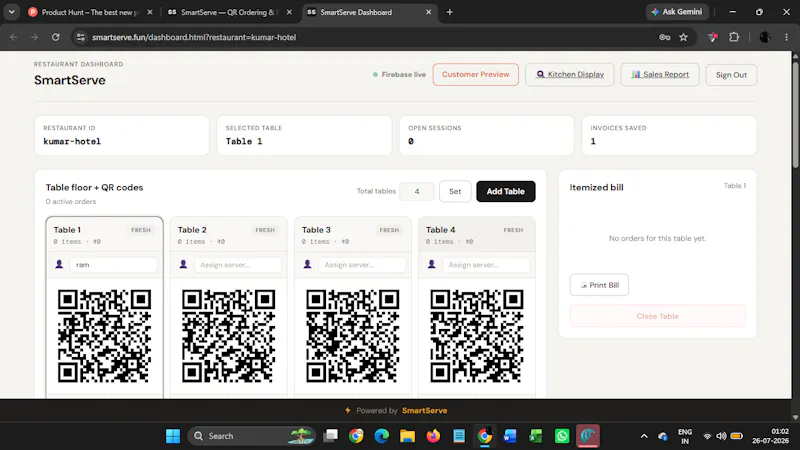Open WhatsApp from the taskbar
Viewport: 800px width, 450px height.
click(562, 436)
